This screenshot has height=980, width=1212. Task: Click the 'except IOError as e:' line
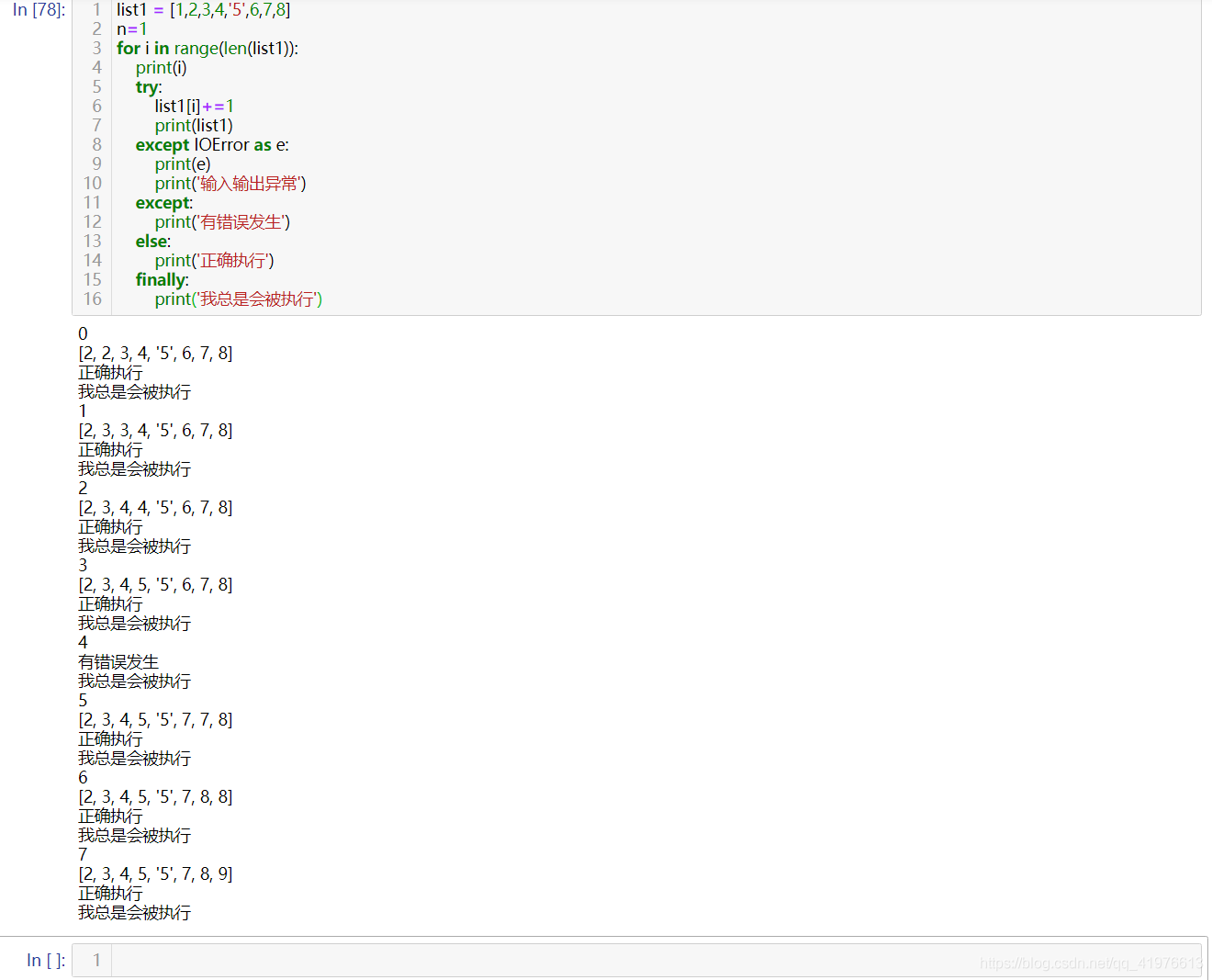212,145
